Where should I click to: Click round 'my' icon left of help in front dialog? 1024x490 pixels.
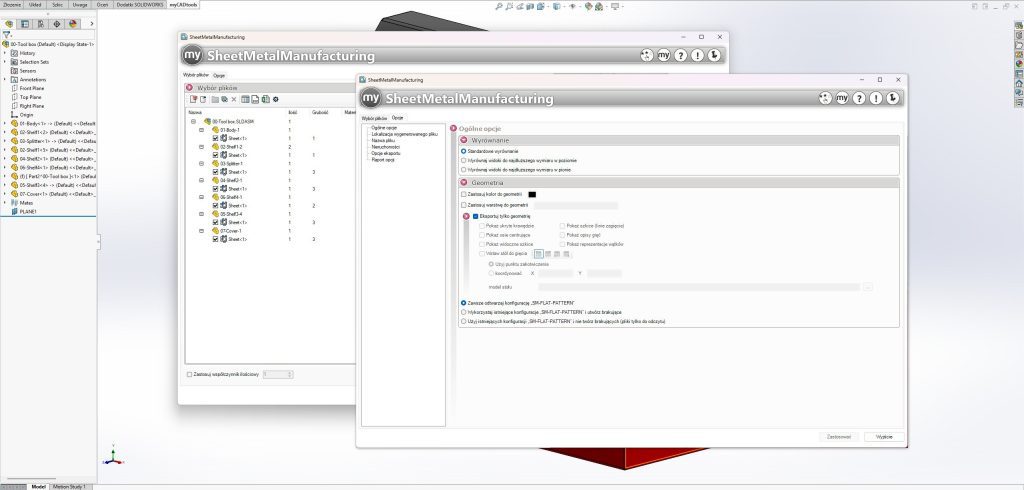(x=842, y=98)
